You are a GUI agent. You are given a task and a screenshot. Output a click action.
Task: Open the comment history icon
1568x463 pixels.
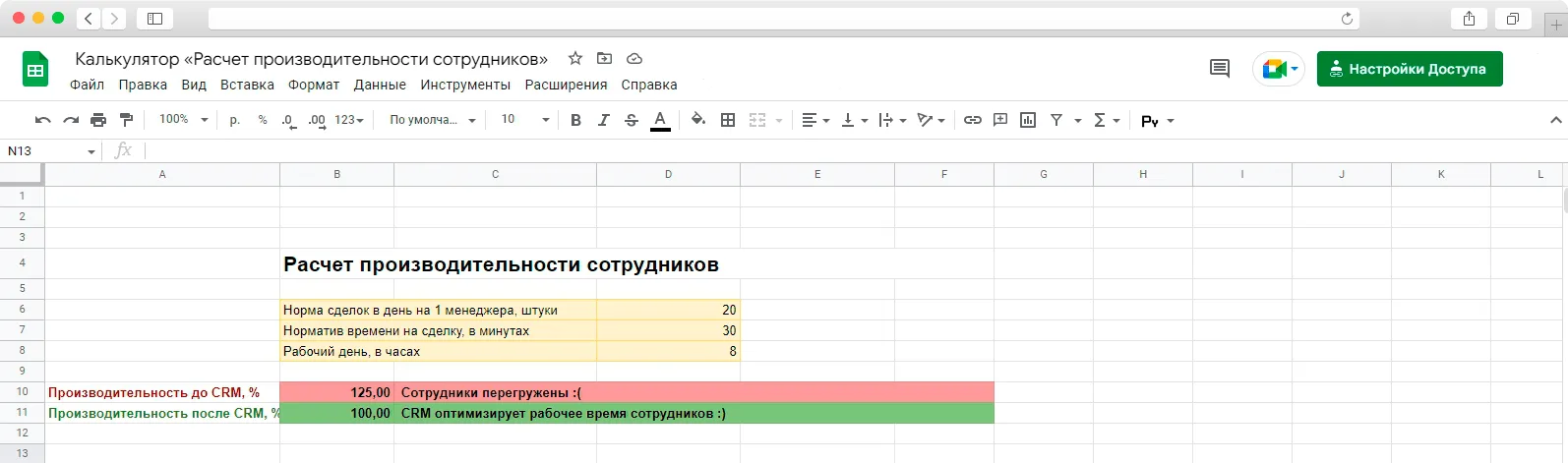(x=1220, y=69)
